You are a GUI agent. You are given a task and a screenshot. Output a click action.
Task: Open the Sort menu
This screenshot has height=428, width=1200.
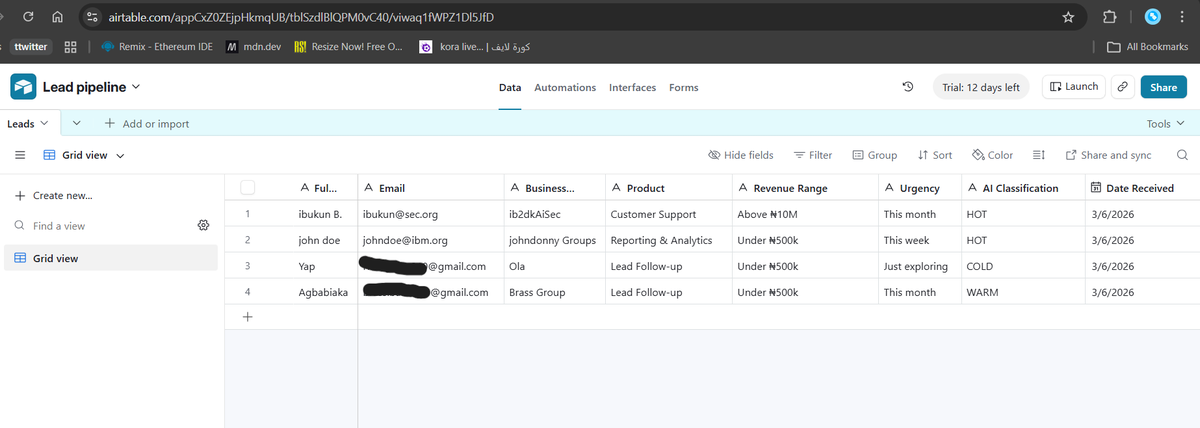(x=934, y=155)
